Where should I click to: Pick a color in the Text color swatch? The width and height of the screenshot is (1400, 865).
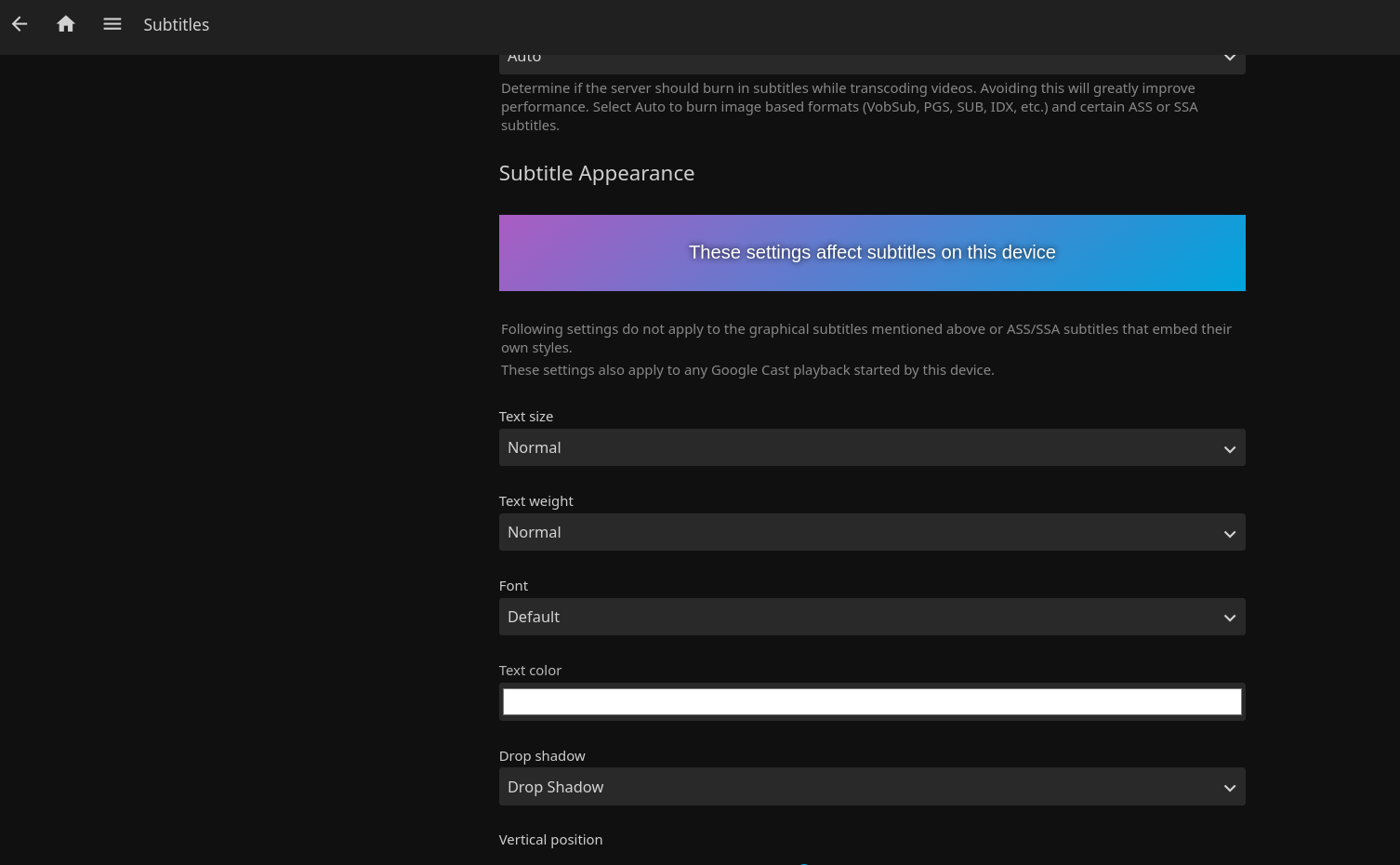[x=871, y=701]
